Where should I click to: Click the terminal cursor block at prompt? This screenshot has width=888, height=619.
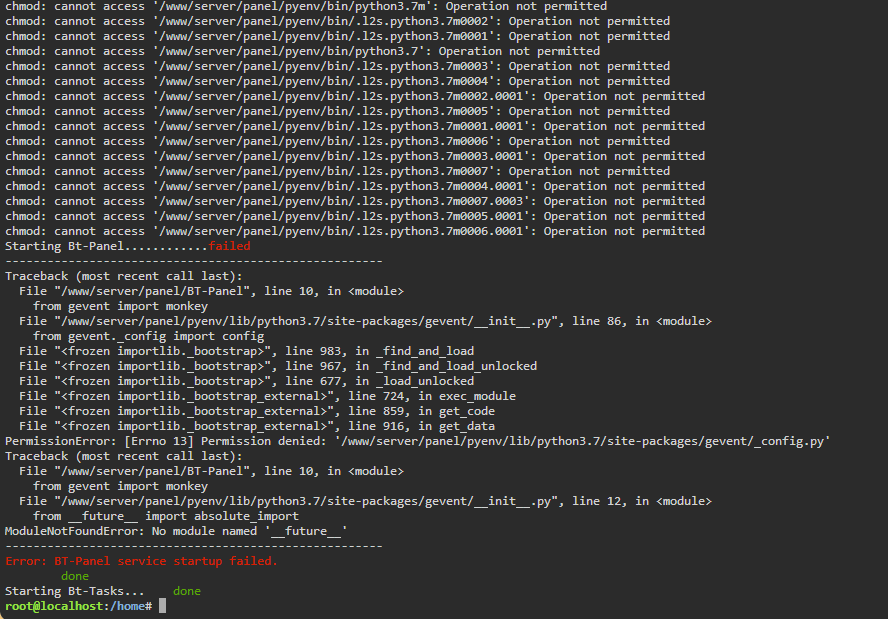coord(163,606)
